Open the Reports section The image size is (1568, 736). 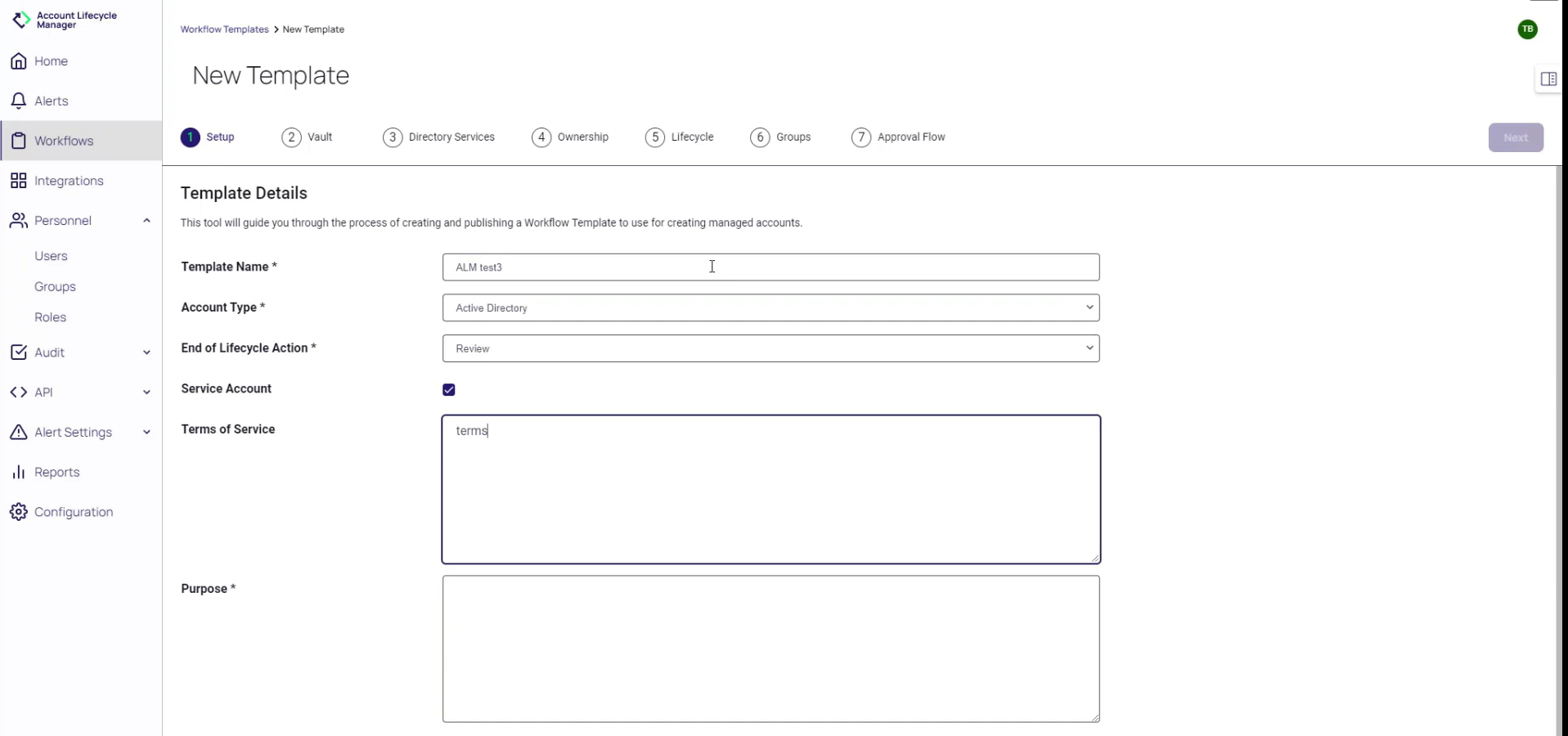(56, 472)
